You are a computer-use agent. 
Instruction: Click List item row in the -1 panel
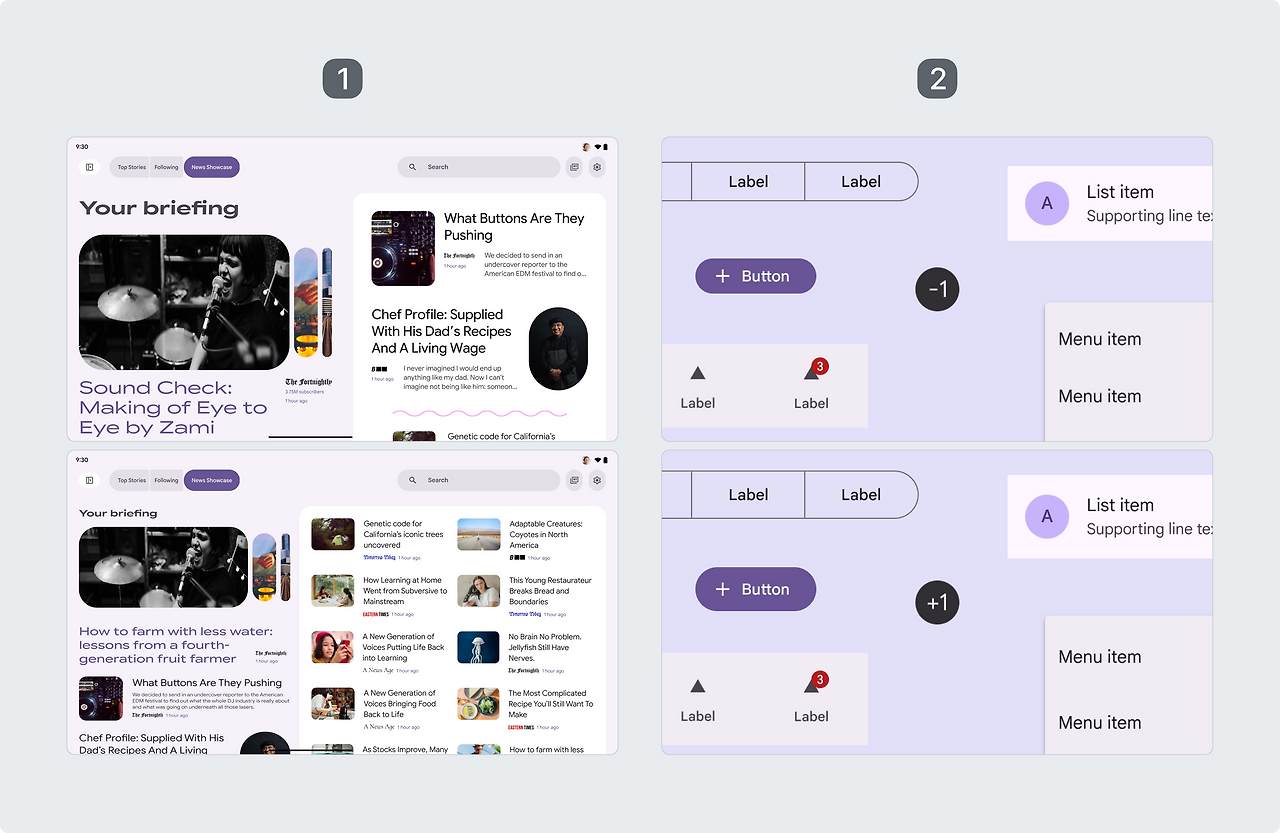tap(1110, 203)
